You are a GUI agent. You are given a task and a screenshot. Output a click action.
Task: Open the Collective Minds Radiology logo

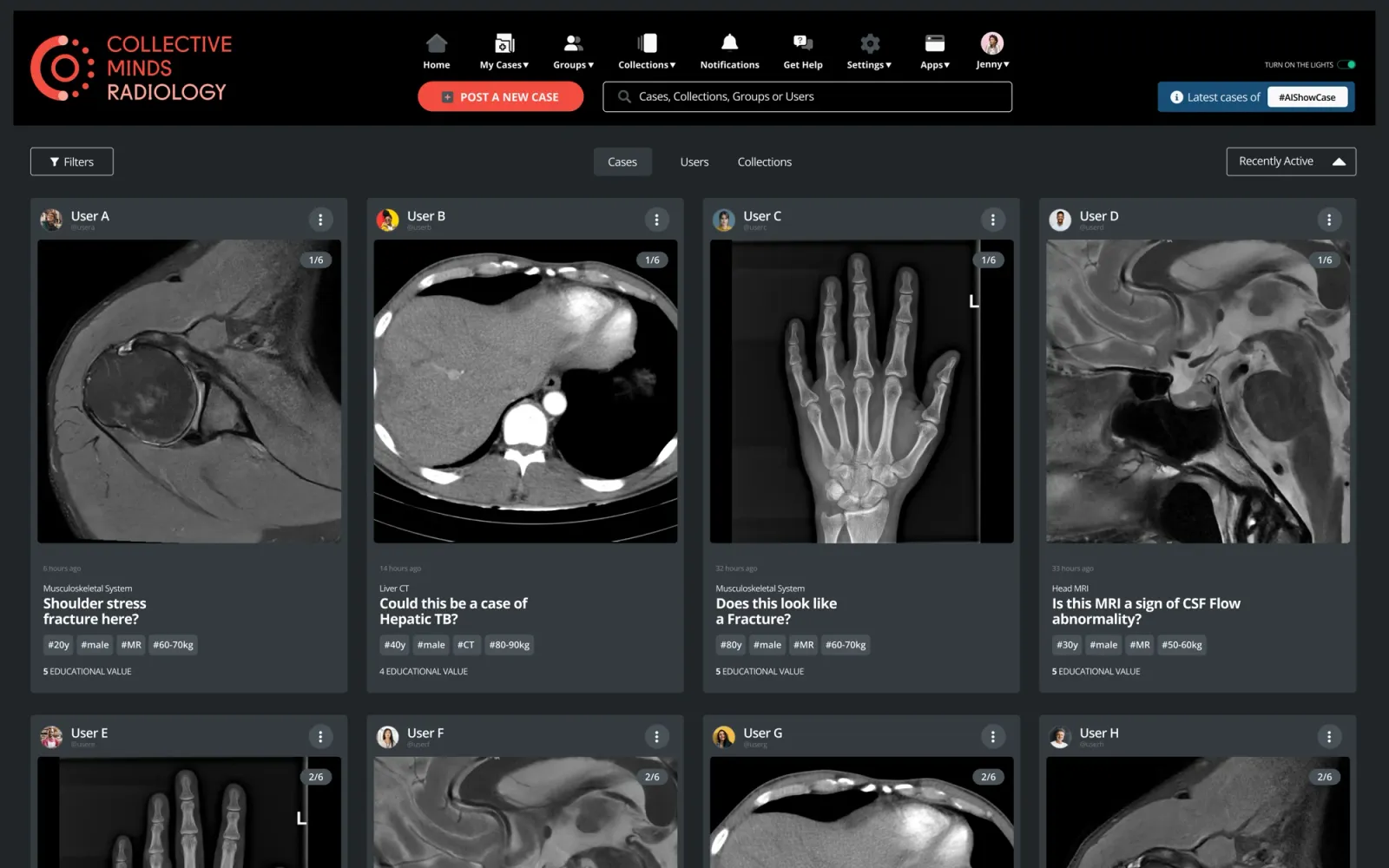pos(131,68)
